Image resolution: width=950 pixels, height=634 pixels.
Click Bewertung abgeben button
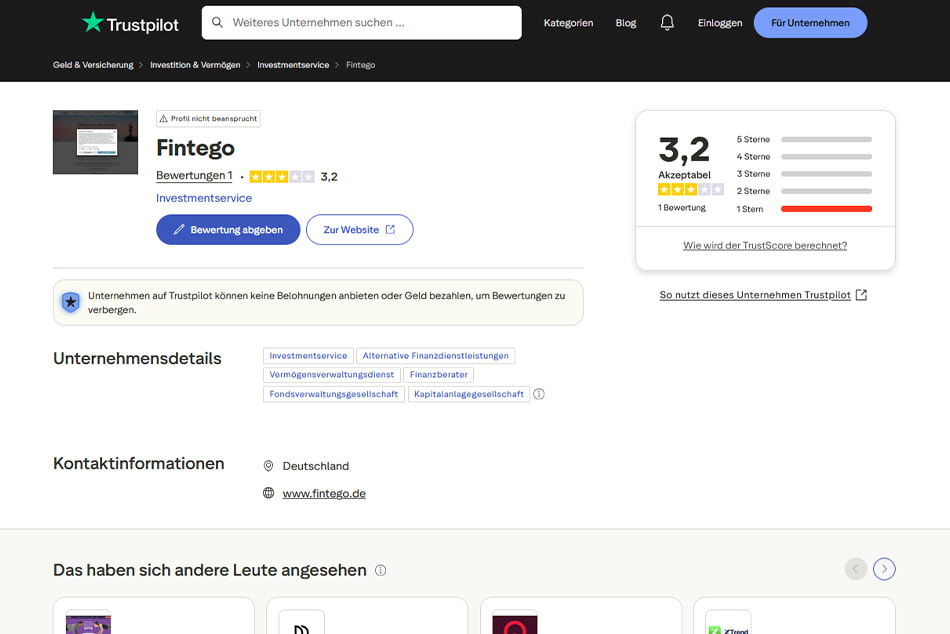pyautogui.click(x=228, y=230)
